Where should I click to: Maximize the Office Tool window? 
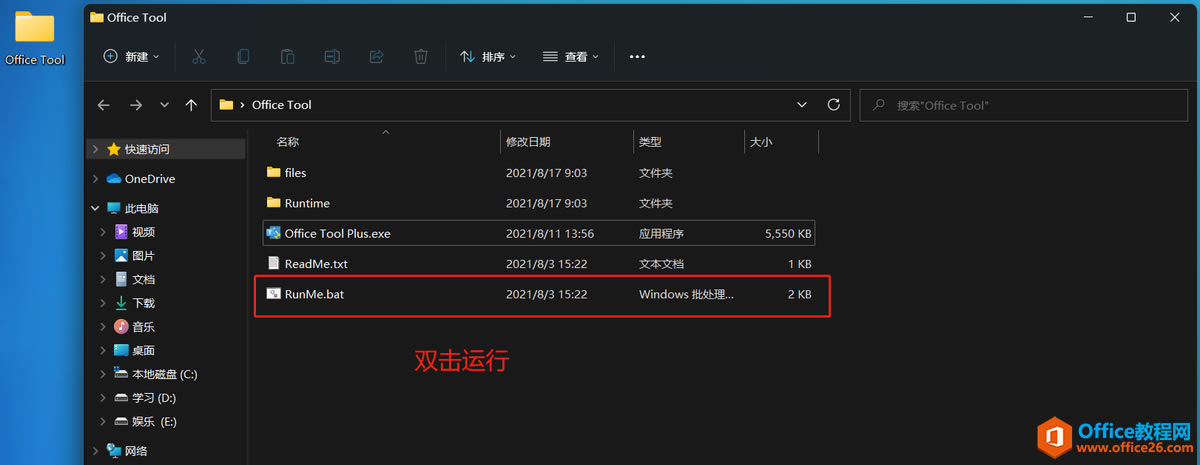click(x=1131, y=17)
